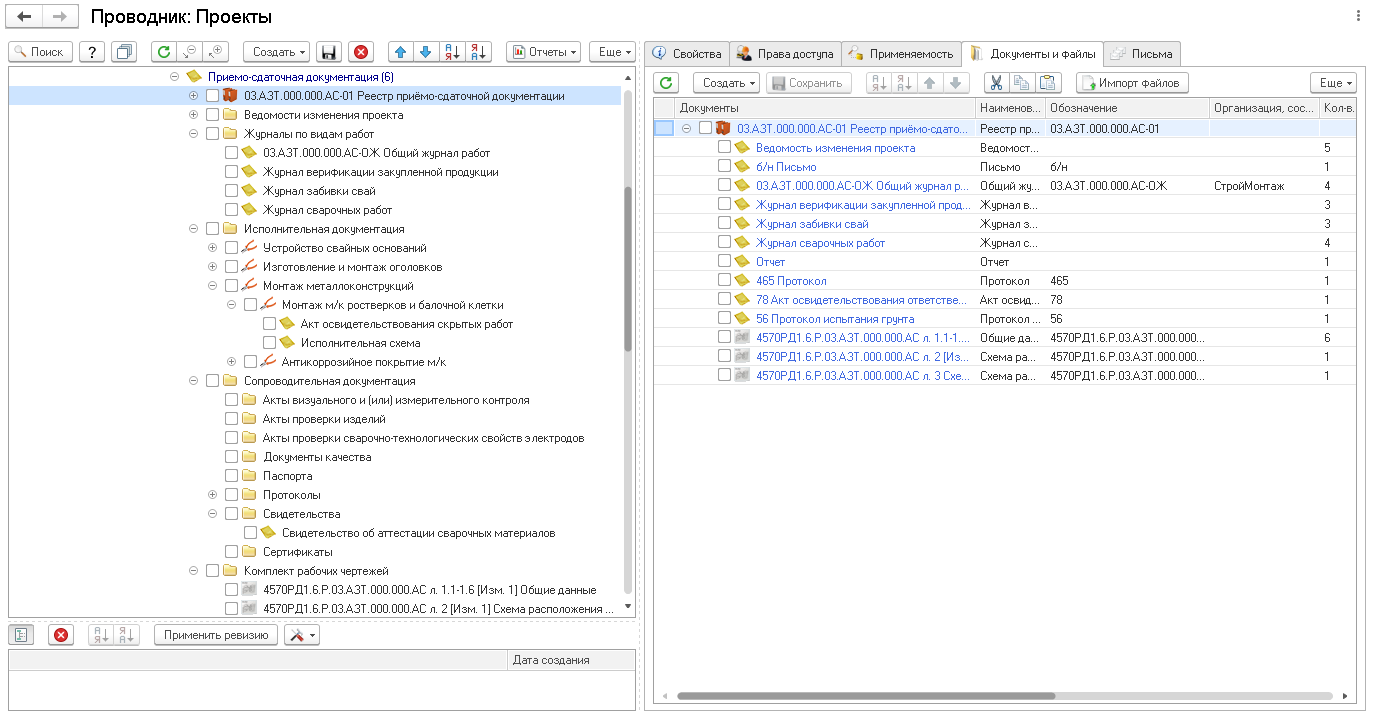Collapse the Монтаж металлоконструкций tree node

[212, 286]
